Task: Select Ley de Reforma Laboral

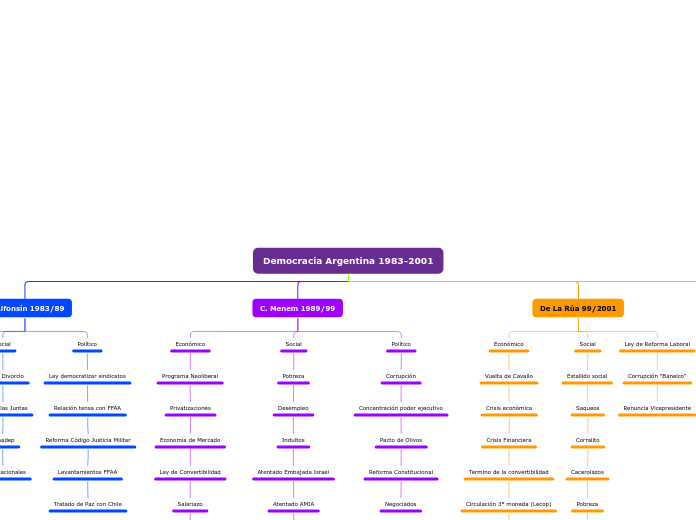Action: pos(657,344)
